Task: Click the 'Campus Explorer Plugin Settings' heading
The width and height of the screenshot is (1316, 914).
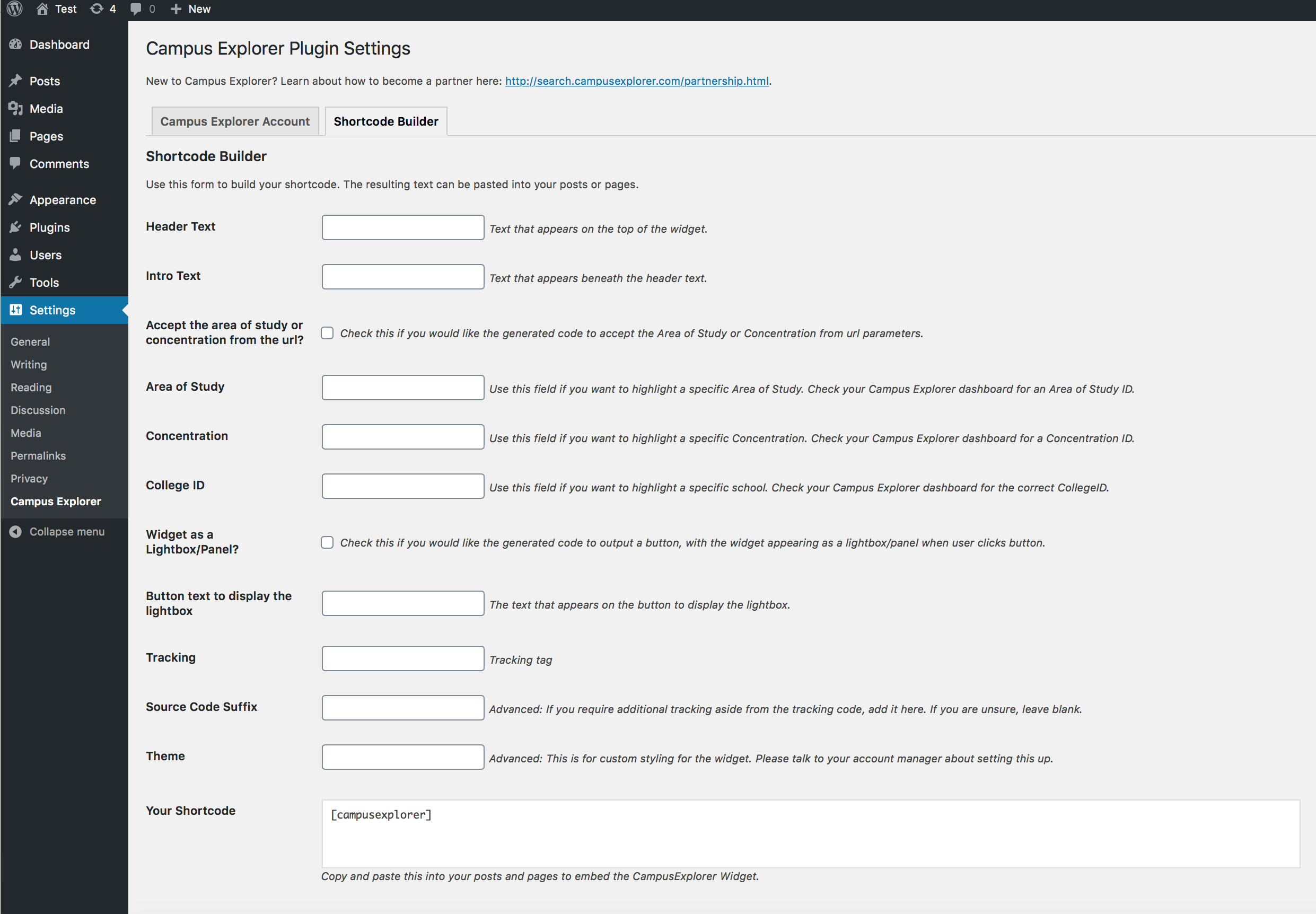Action: [278, 48]
